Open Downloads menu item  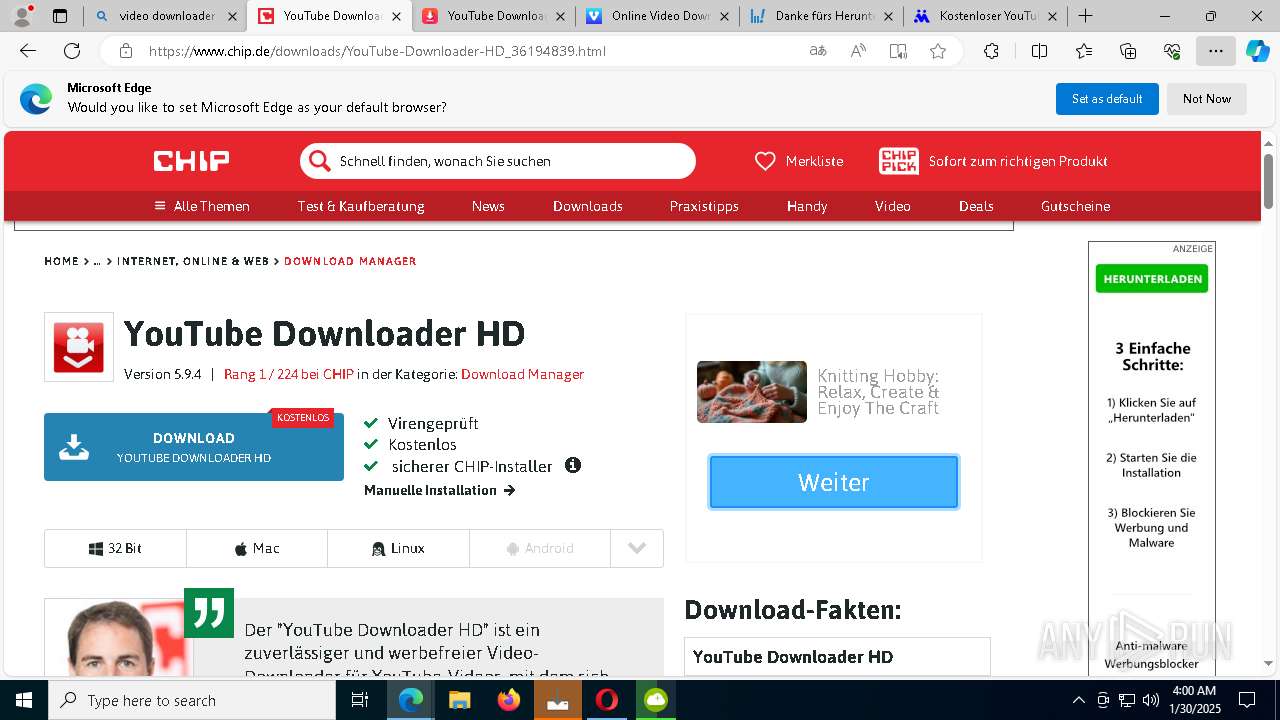588,206
